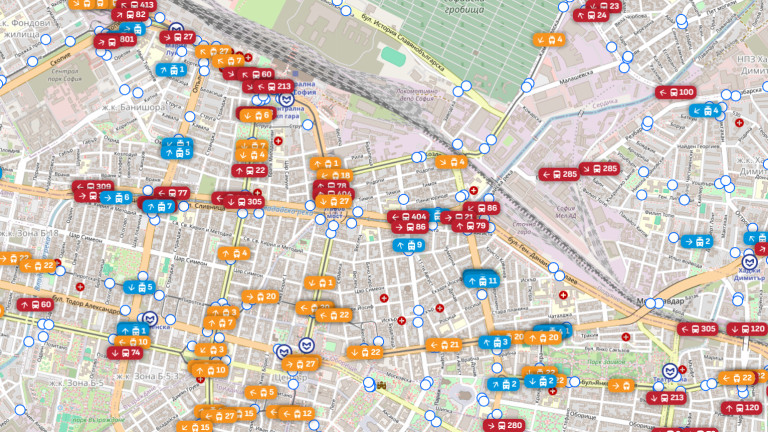Click the metro icon at Централна гара
This screenshot has height=432, width=768.
[286, 99]
